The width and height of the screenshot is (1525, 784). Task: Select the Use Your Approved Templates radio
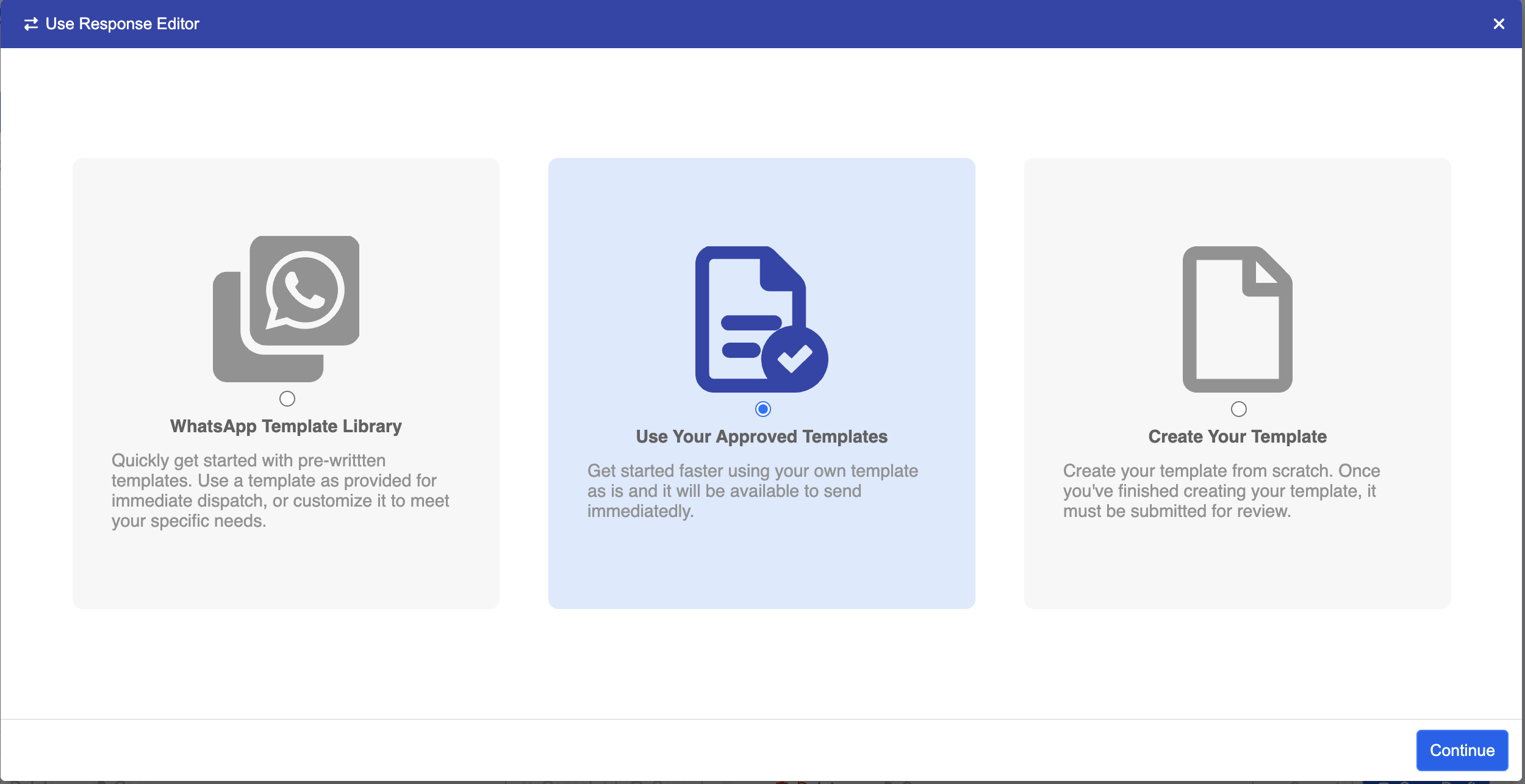762,409
